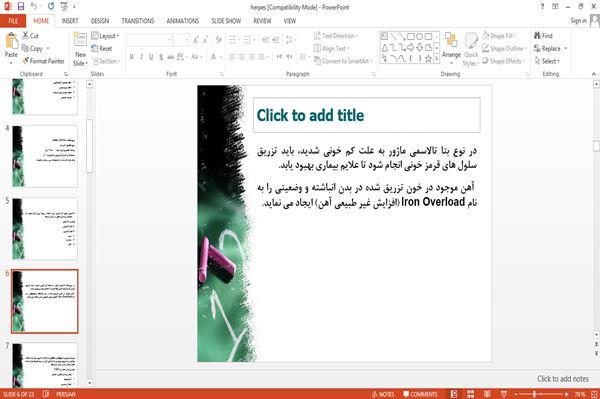
Task: Open the FILE tab
Action: 13,21
